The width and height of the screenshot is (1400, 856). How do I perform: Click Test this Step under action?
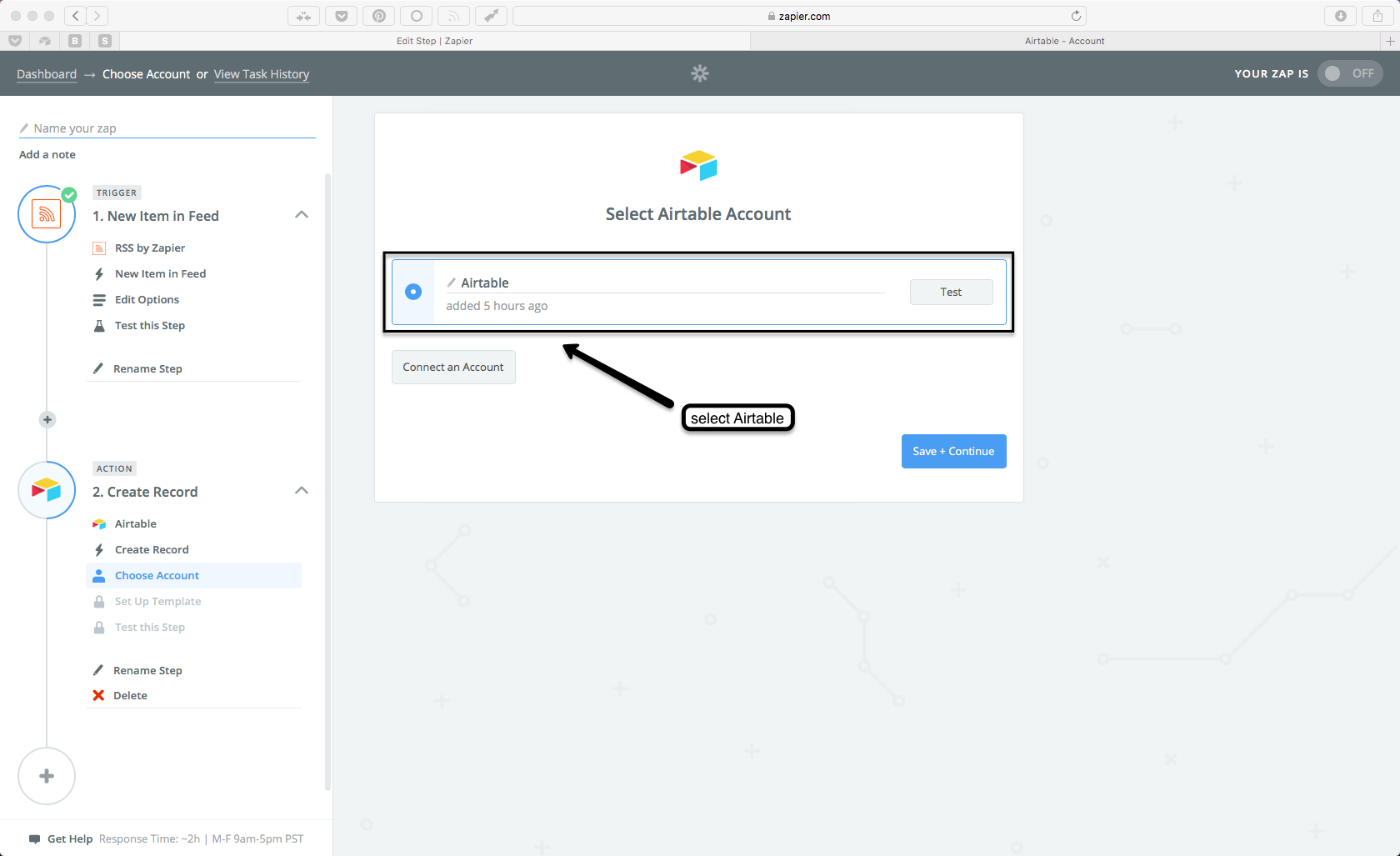(x=150, y=627)
